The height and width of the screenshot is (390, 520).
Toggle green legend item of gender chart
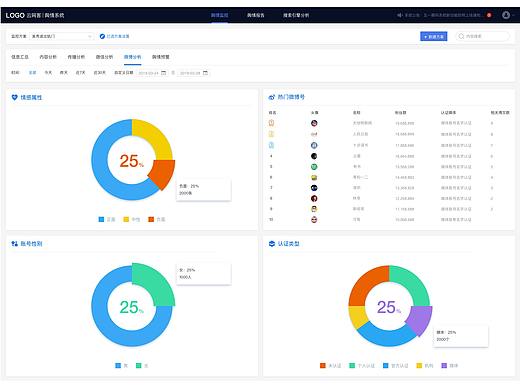point(142,366)
